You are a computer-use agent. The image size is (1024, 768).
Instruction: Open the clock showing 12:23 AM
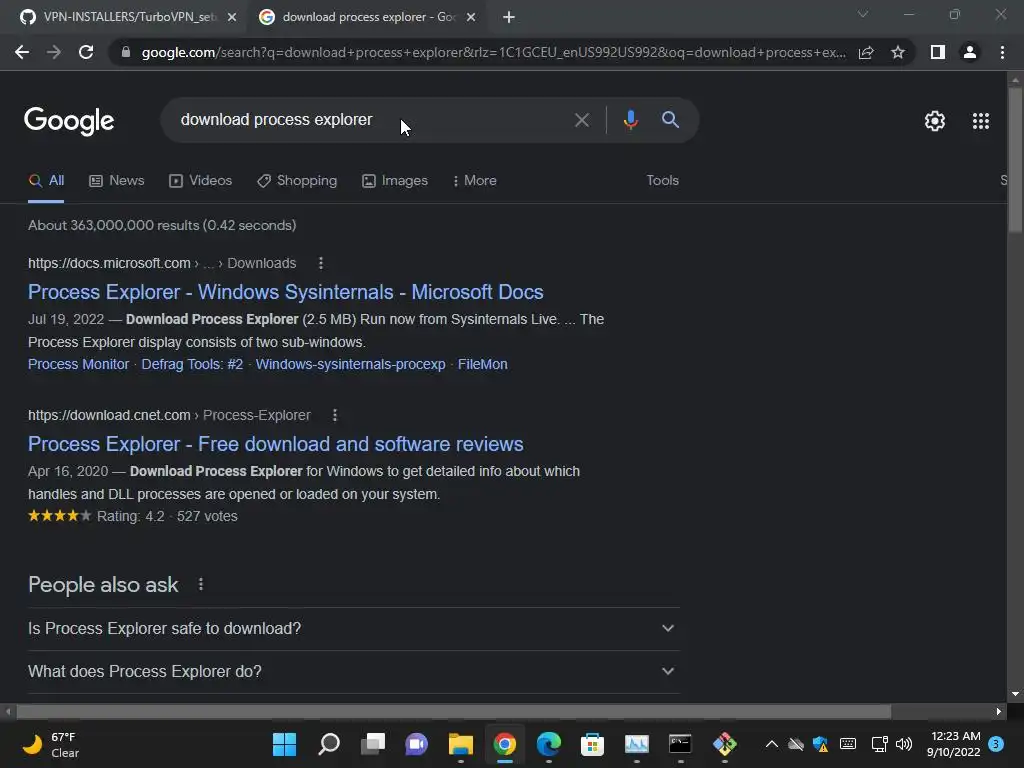tap(953, 744)
